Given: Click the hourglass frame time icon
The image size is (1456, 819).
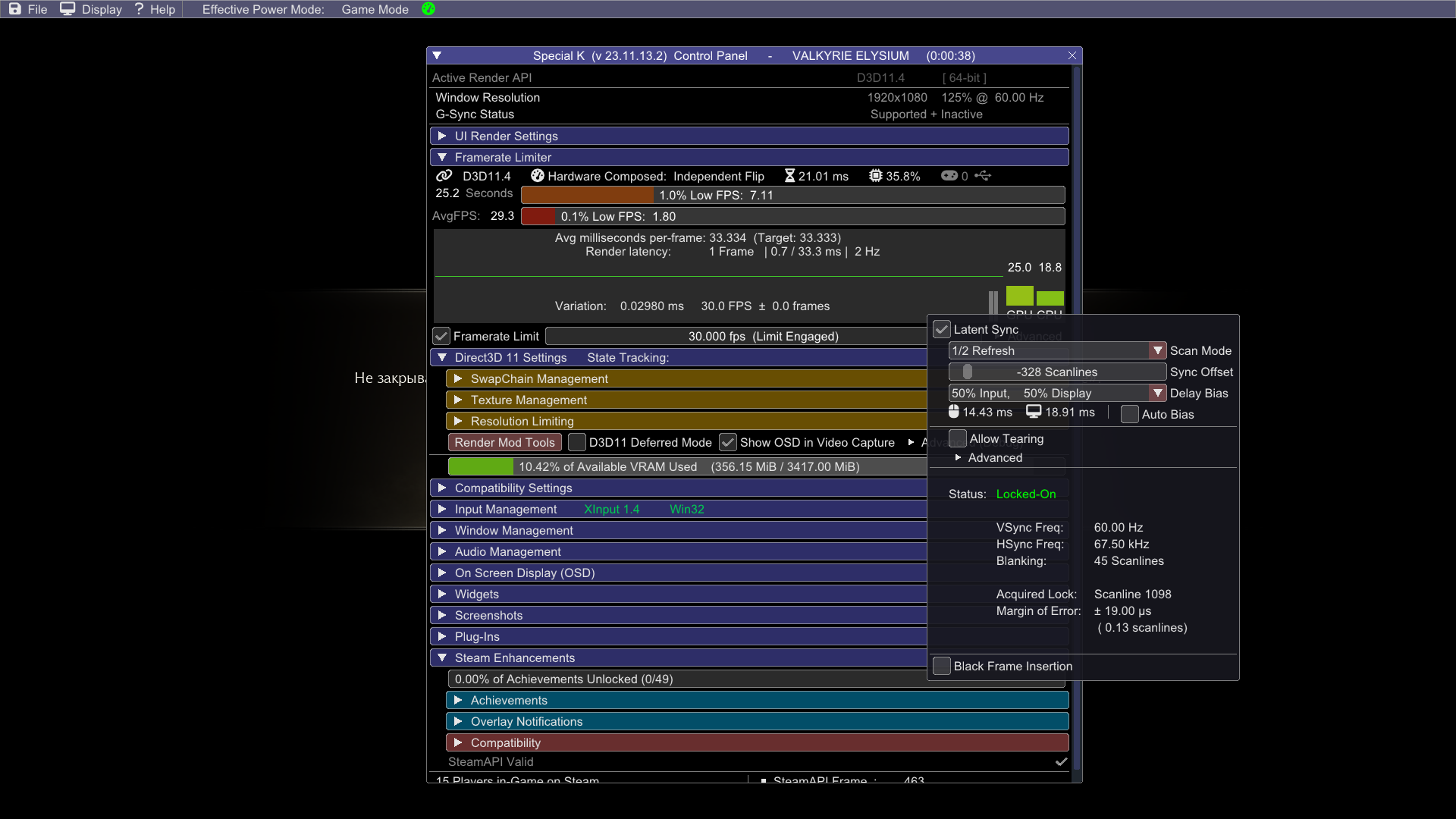Looking at the screenshot, I should coord(789,176).
